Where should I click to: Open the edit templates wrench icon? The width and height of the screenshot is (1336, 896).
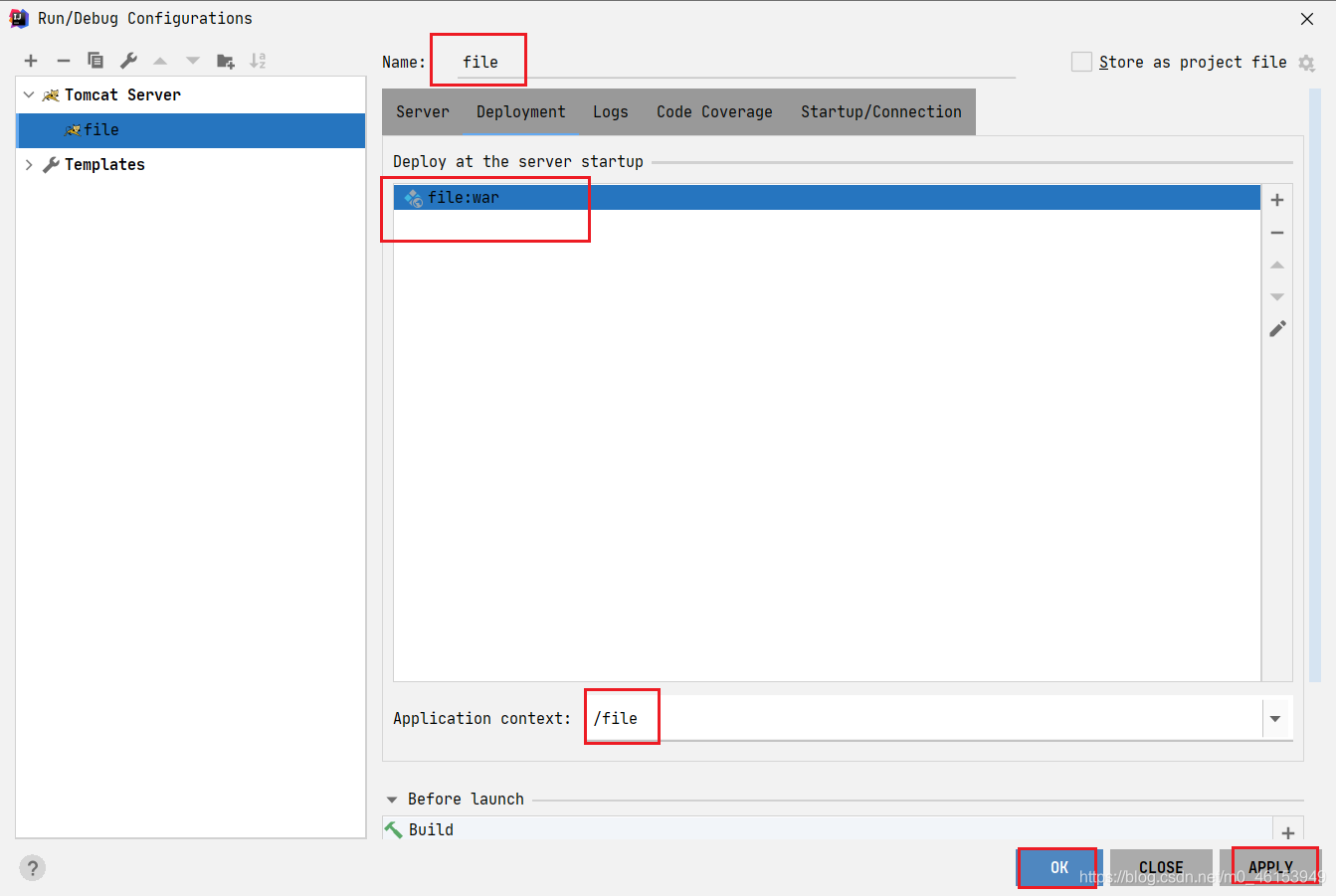click(x=128, y=61)
